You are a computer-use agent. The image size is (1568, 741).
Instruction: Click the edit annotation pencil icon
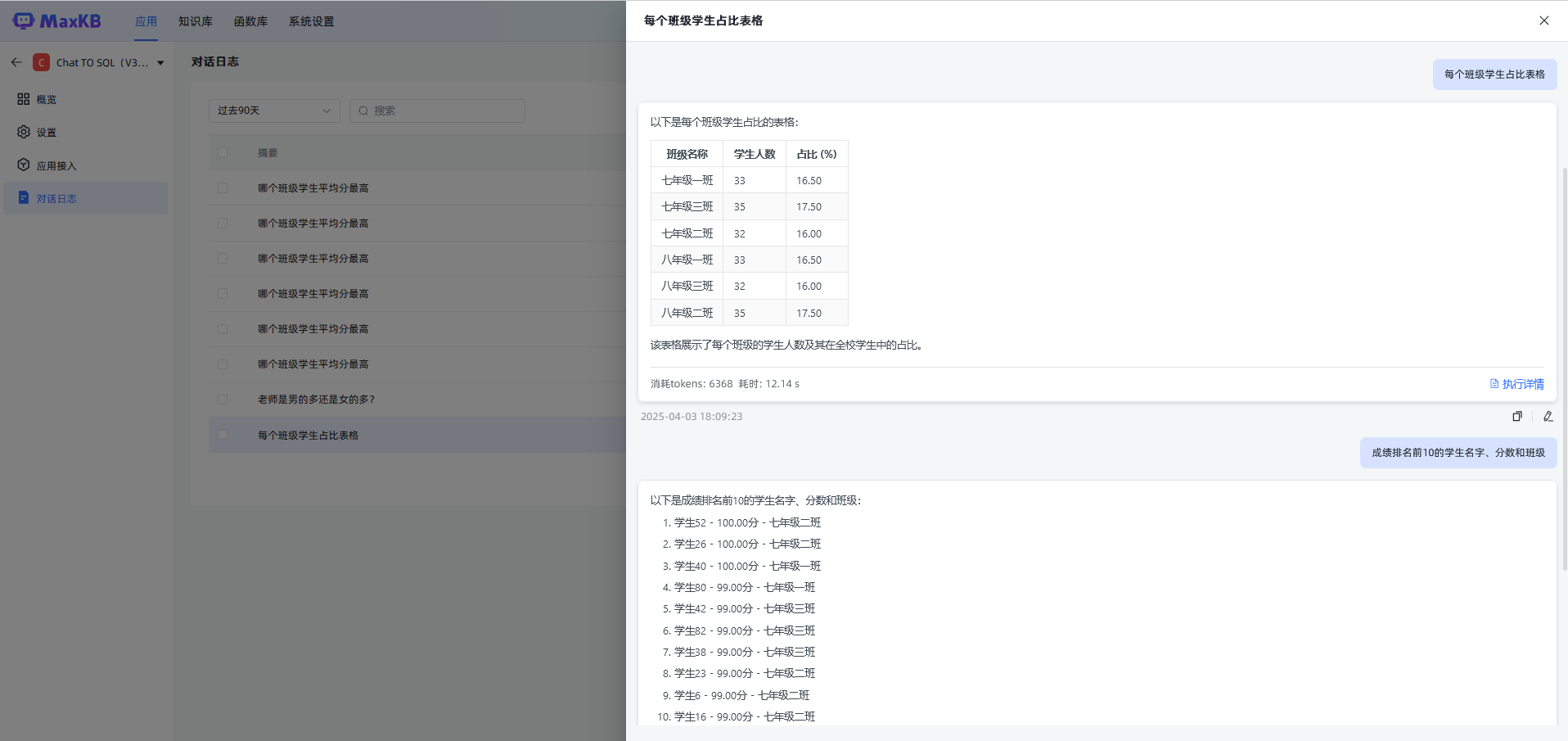[x=1548, y=416]
